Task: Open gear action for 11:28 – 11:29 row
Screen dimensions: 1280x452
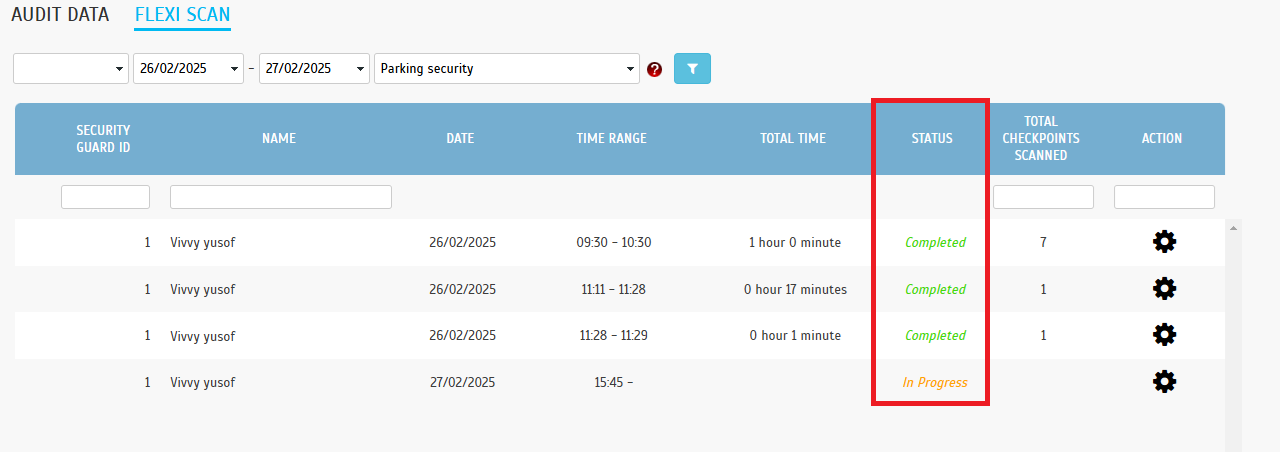Action: tap(1164, 335)
